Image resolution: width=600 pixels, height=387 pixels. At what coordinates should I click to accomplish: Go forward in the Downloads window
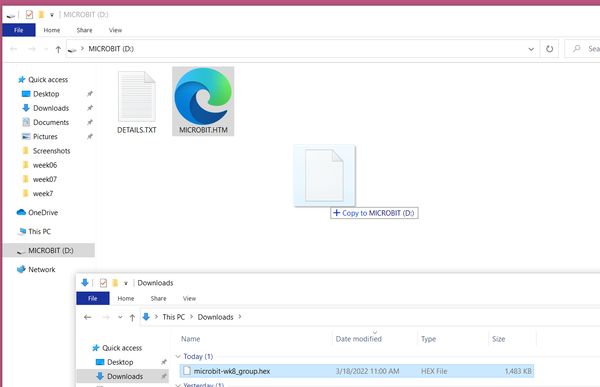coord(106,317)
